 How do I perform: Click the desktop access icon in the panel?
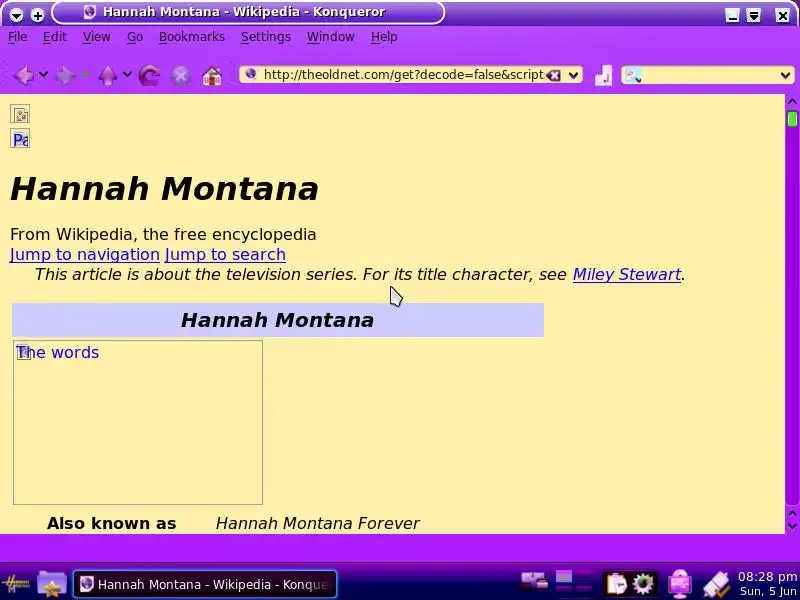pyautogui.click(x=534, y=582)
